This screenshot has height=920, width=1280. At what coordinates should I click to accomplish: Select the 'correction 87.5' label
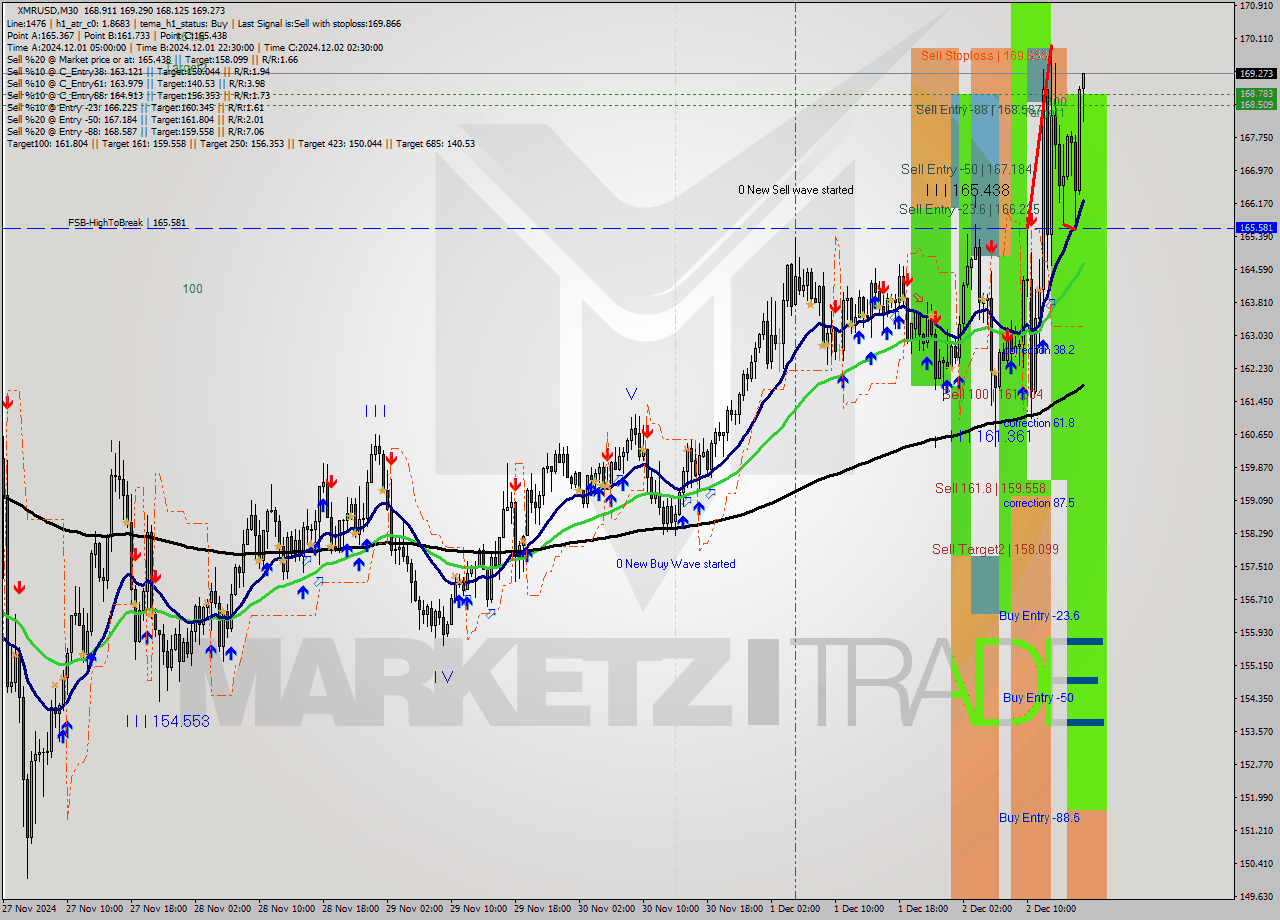[1039, 503]
